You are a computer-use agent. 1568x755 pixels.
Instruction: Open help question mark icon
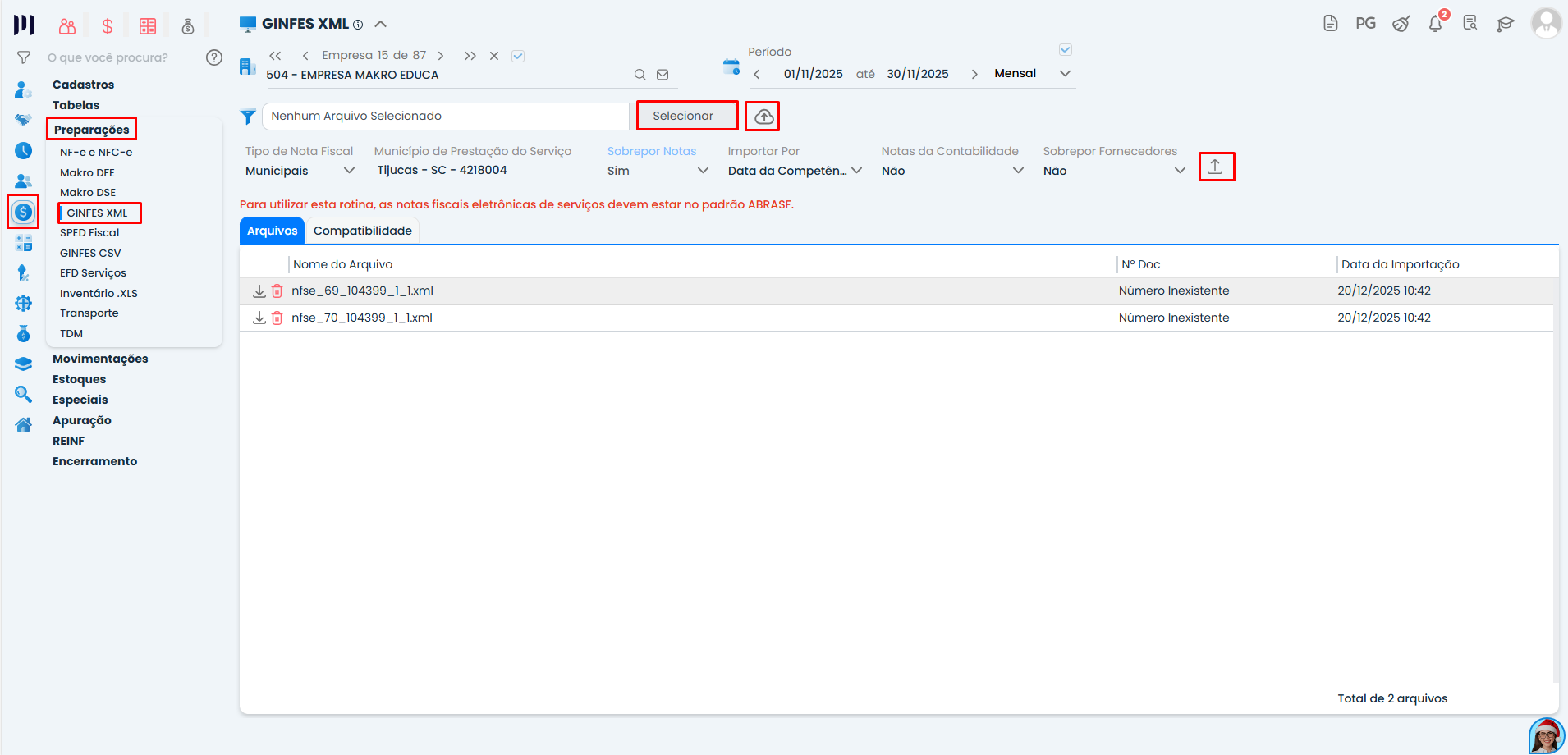(x=214, y=57)
